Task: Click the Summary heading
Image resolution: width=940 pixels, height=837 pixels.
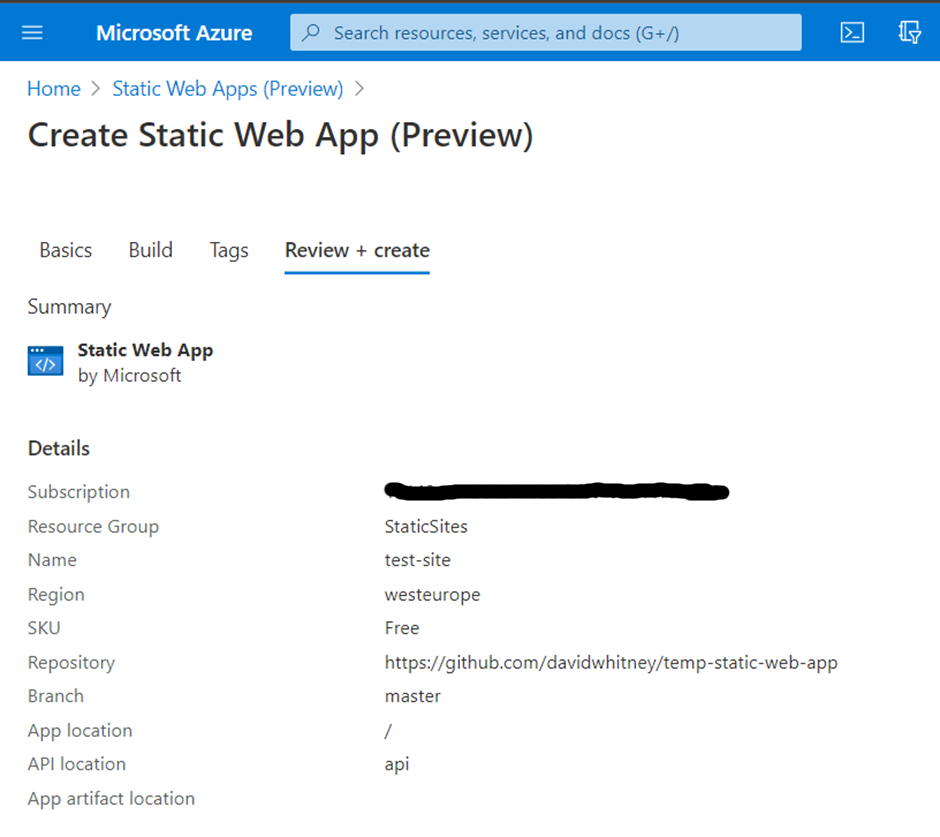Action: [70, 307]
